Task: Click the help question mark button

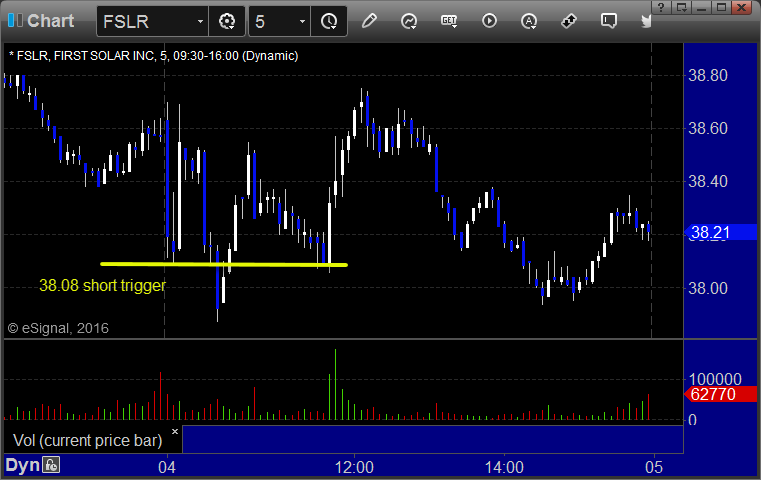Action: 661,7
